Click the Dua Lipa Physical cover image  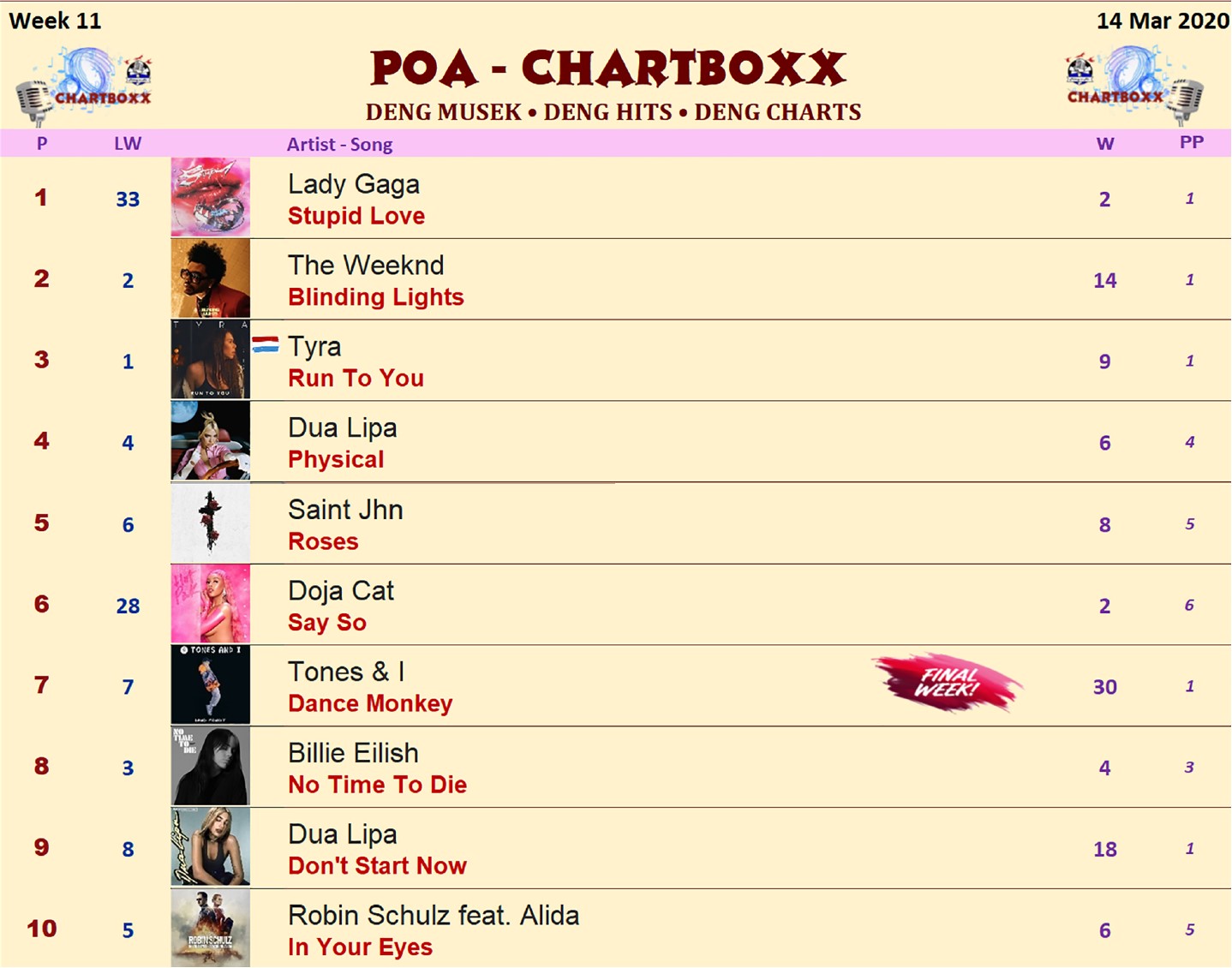pos(211,441)
